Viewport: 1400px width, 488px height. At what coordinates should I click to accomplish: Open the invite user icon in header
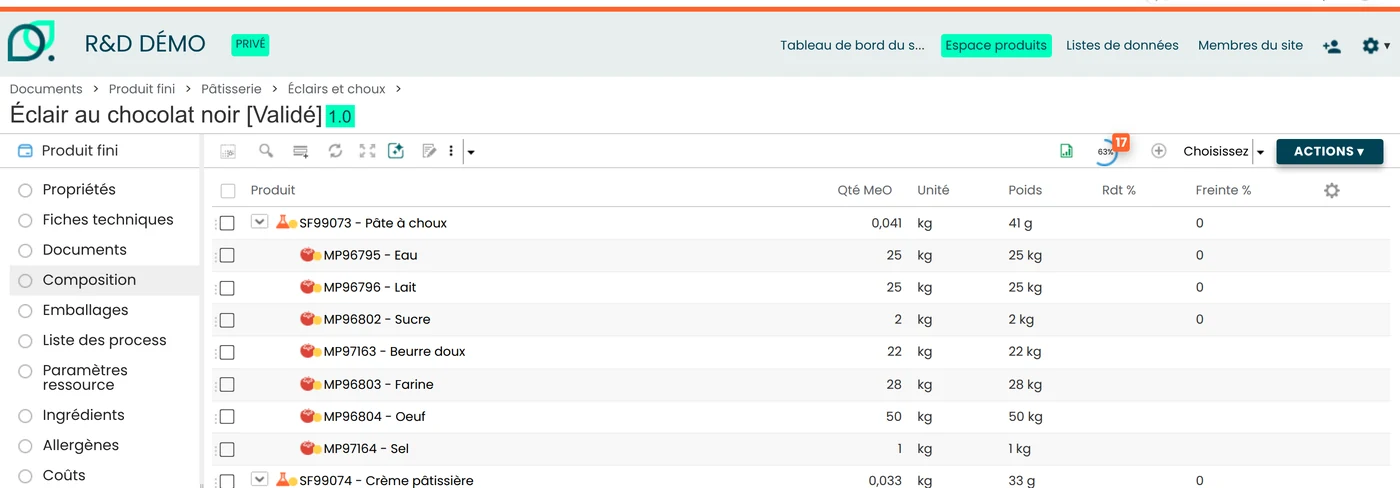point(1331,46)
